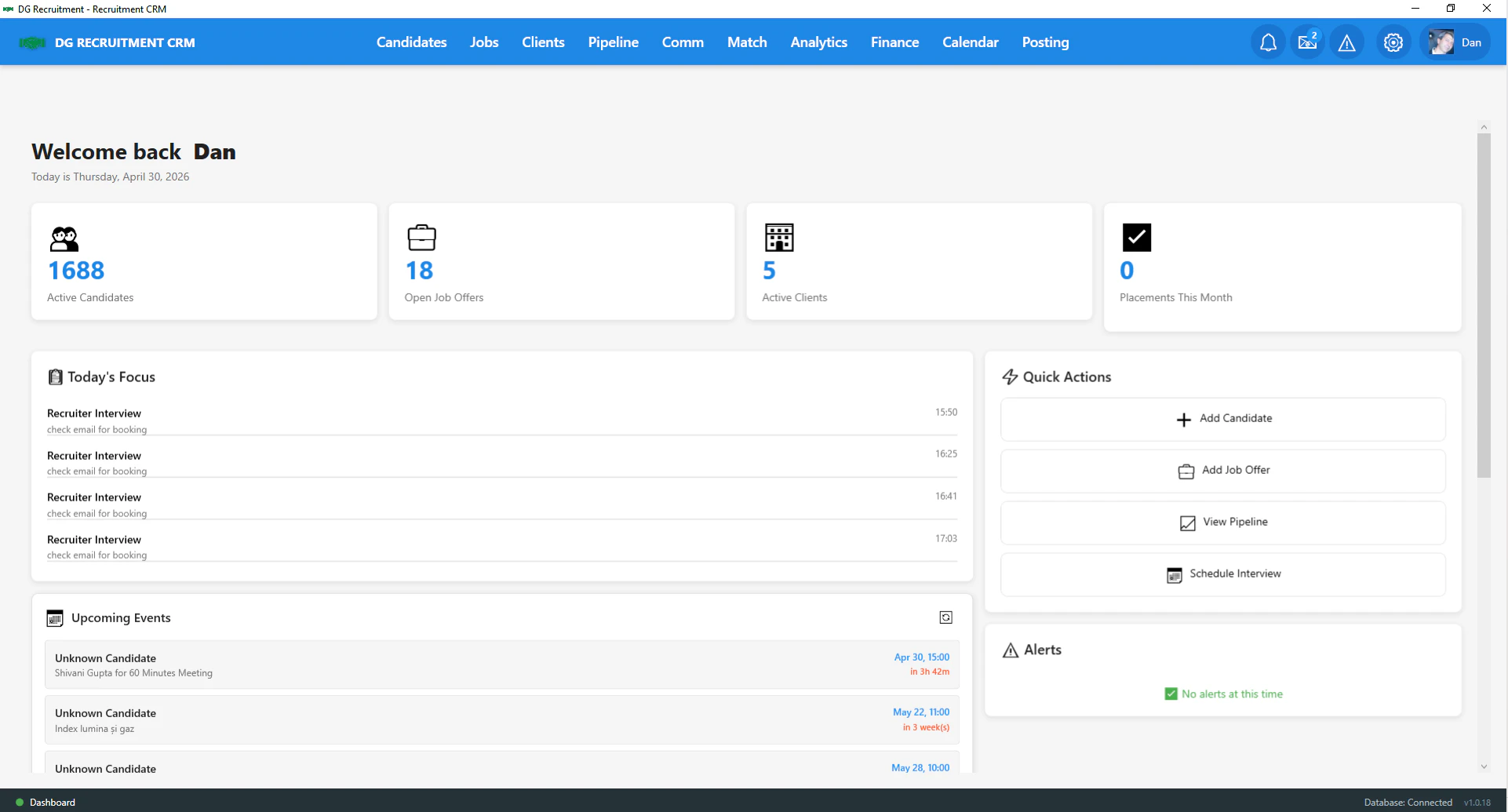
Task: Click the Database: Connected status text
Action: pyautogui.click(x=1408, y=803)
